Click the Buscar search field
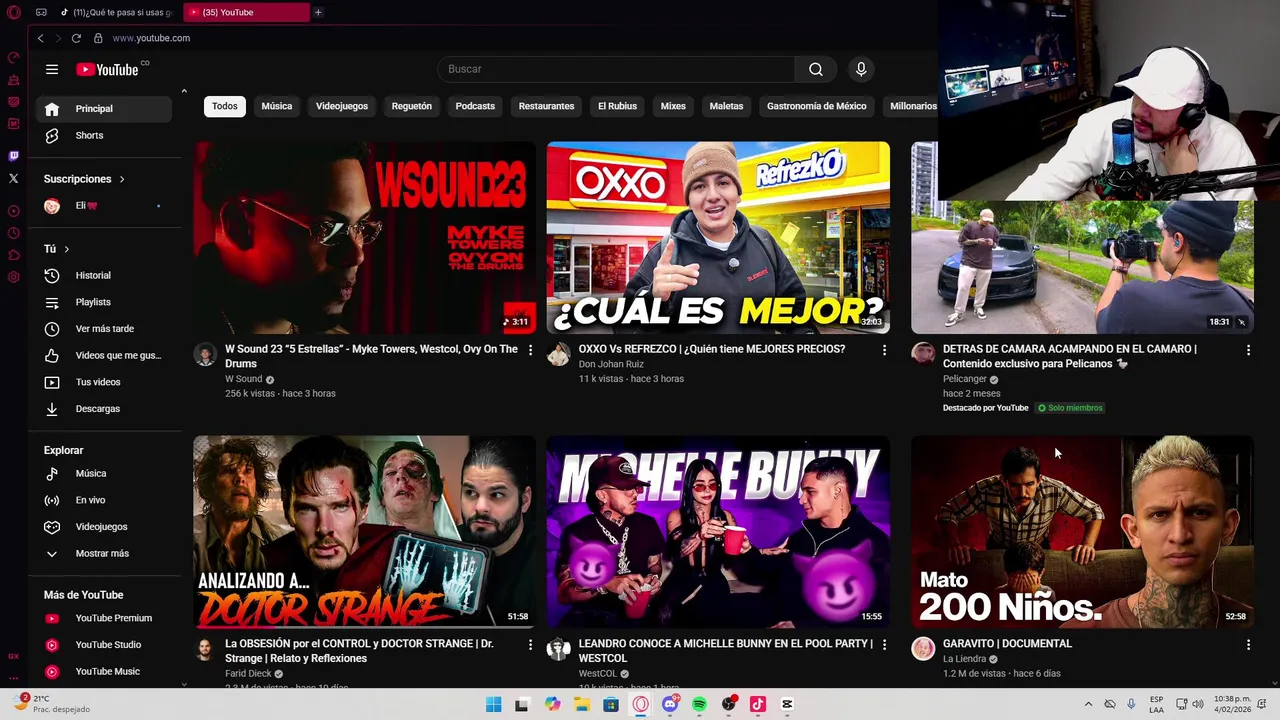This screenshot has width=1280, height=720. 616,69
